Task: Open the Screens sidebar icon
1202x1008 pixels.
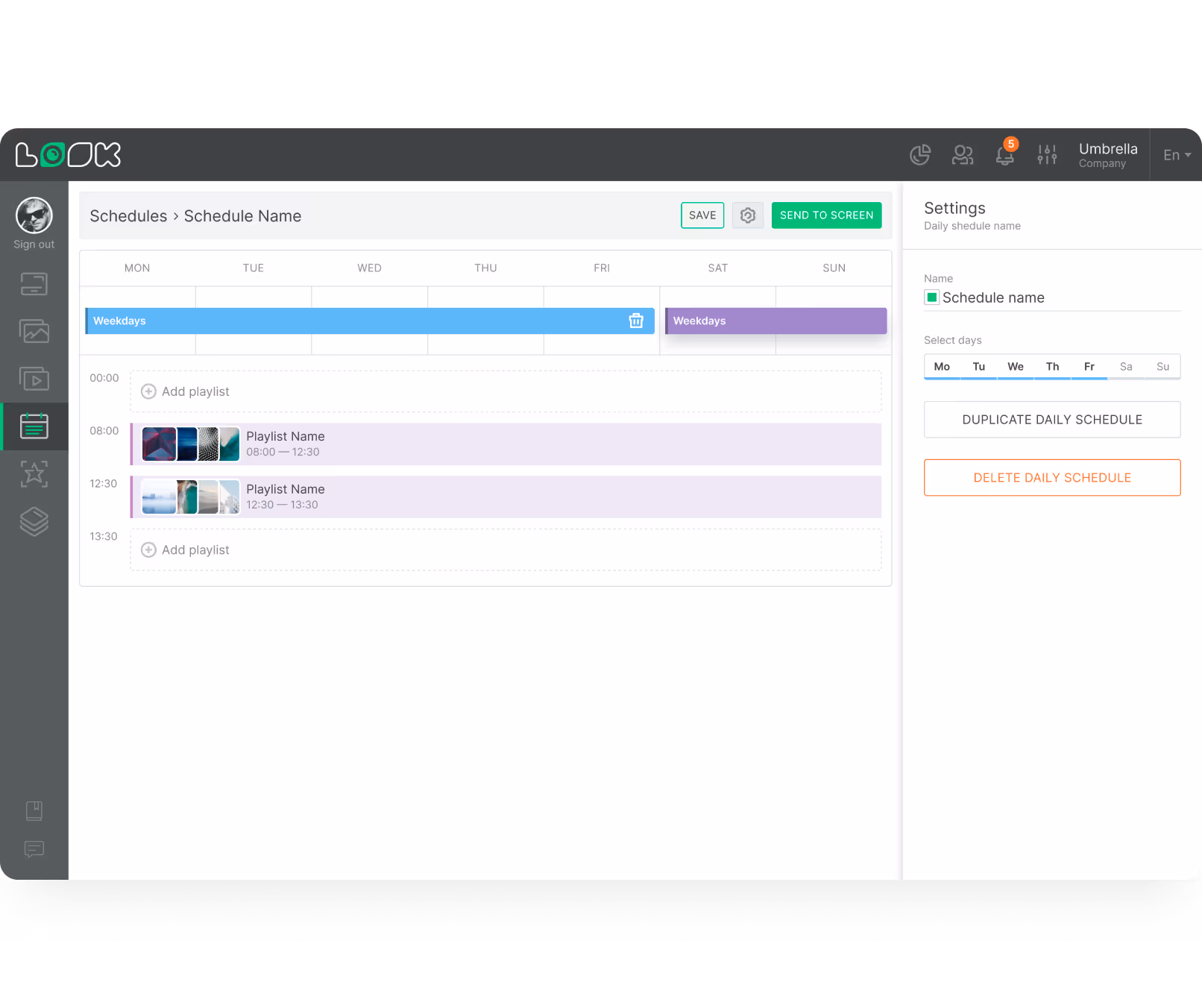Action: click(34, 284)
